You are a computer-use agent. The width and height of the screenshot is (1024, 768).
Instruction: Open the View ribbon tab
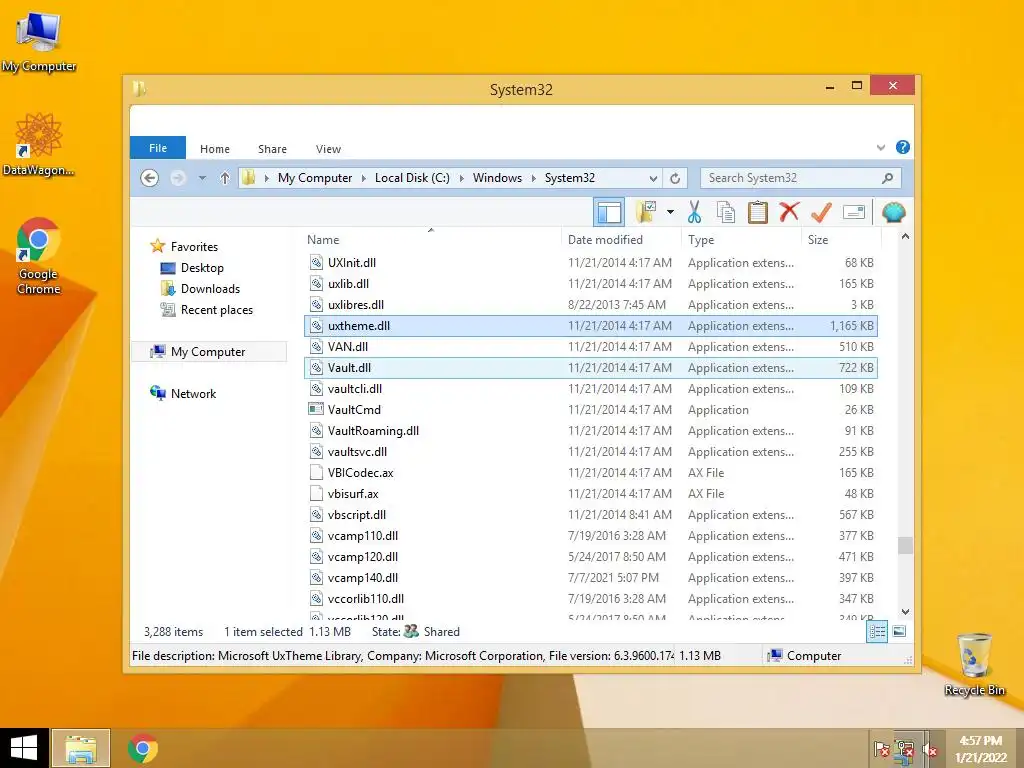pyautogui.click(x=328, y=149)
